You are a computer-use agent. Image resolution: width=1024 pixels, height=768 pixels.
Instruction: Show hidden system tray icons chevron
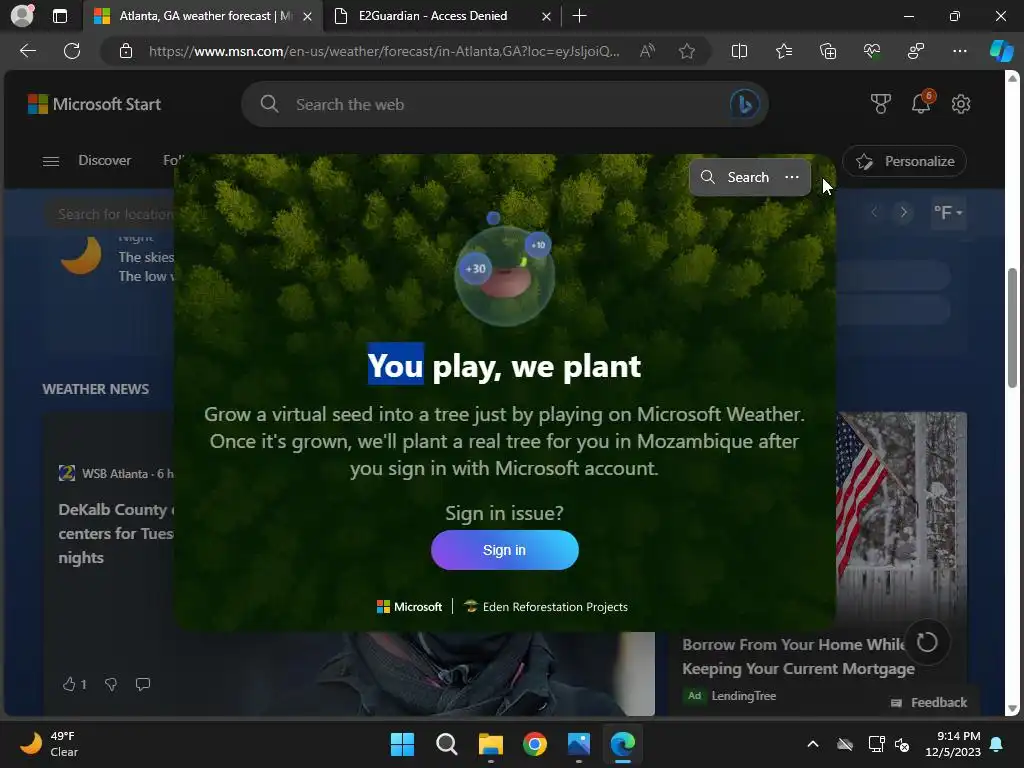[812, 744]
